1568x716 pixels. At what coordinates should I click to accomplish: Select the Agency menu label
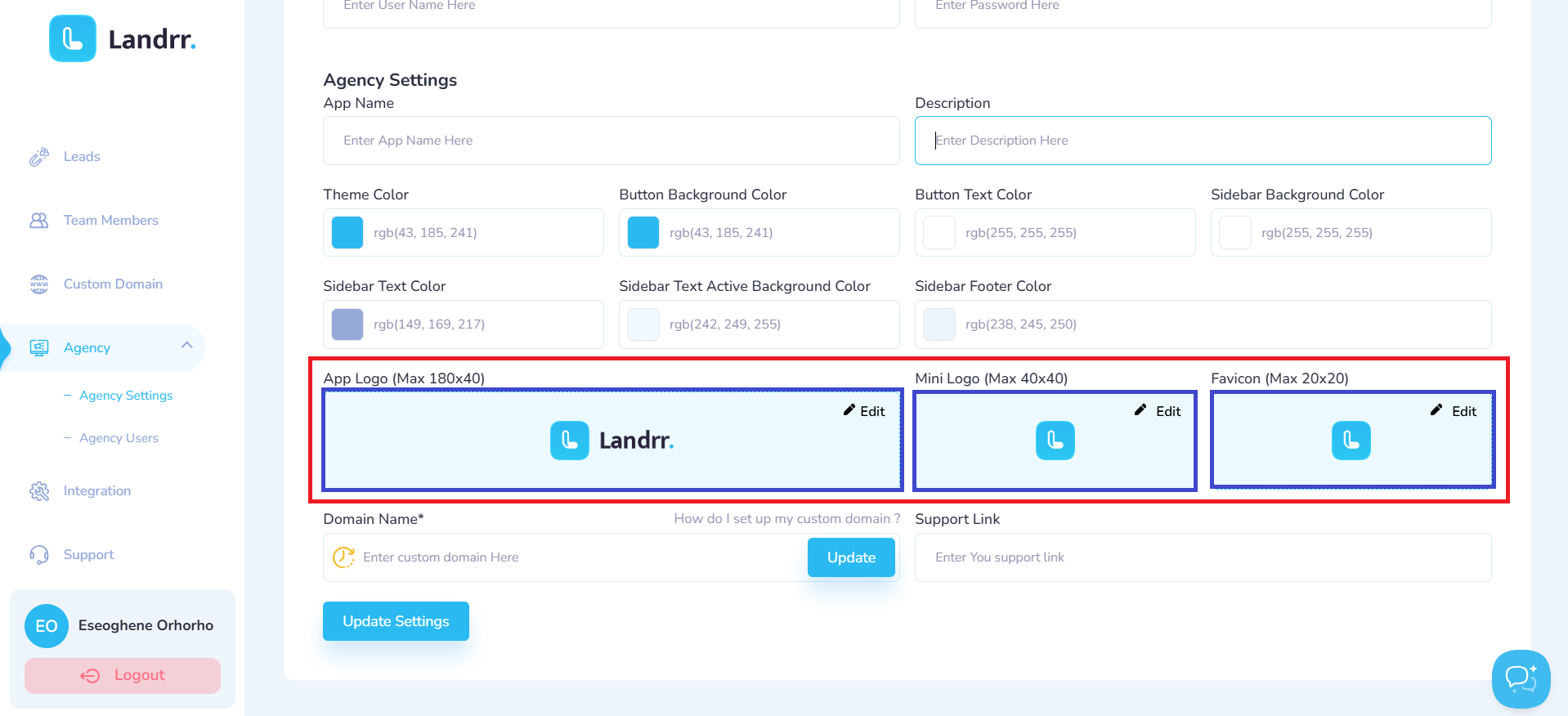[87, 348]
